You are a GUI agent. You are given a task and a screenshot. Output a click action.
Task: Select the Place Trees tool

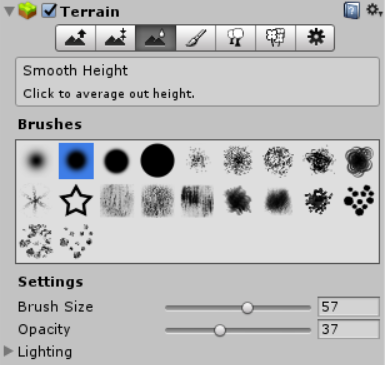point(236,37)
